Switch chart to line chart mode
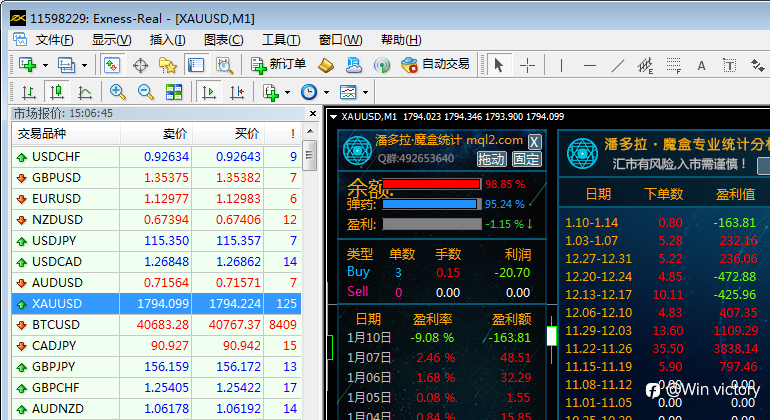Viewport: 770px width, 420px height. click(85, 92)
